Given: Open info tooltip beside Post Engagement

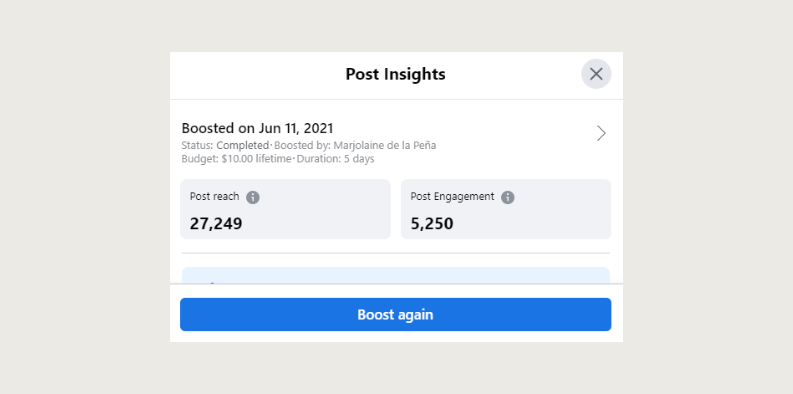Looking at the screenshot, I should [x=508, y=197].
